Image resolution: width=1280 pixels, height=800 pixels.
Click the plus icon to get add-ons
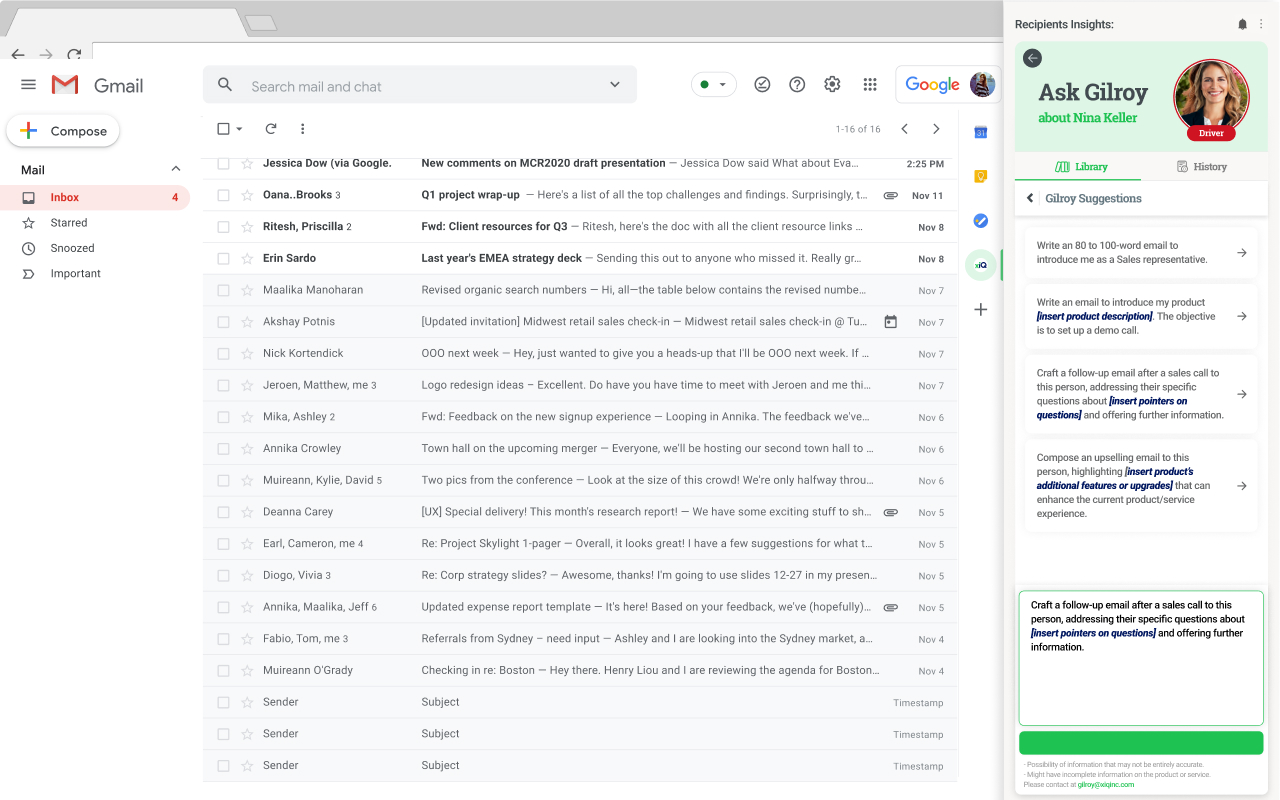tap(981, 310)
